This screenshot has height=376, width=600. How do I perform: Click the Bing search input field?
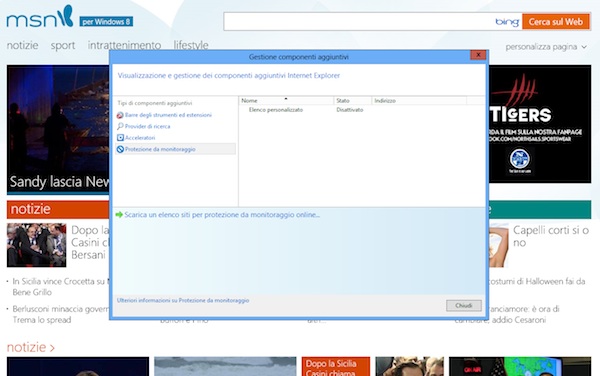359,21
